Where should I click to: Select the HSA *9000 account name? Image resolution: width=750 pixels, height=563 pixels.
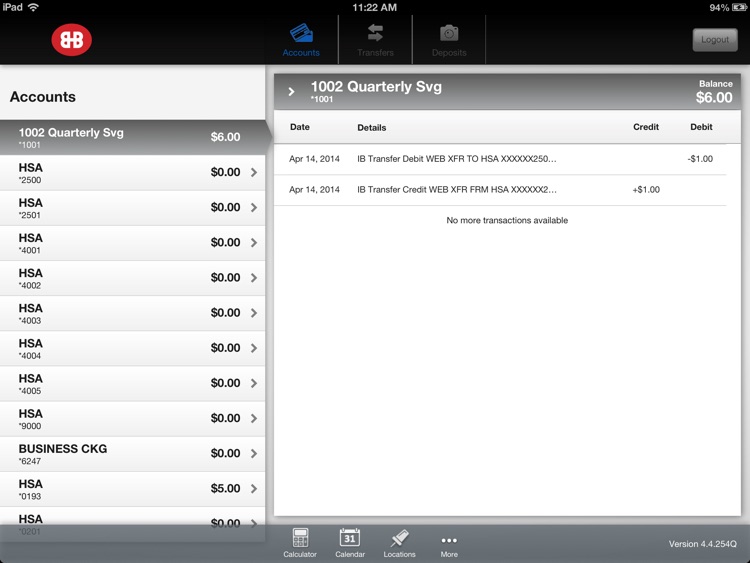coord(31,414)
